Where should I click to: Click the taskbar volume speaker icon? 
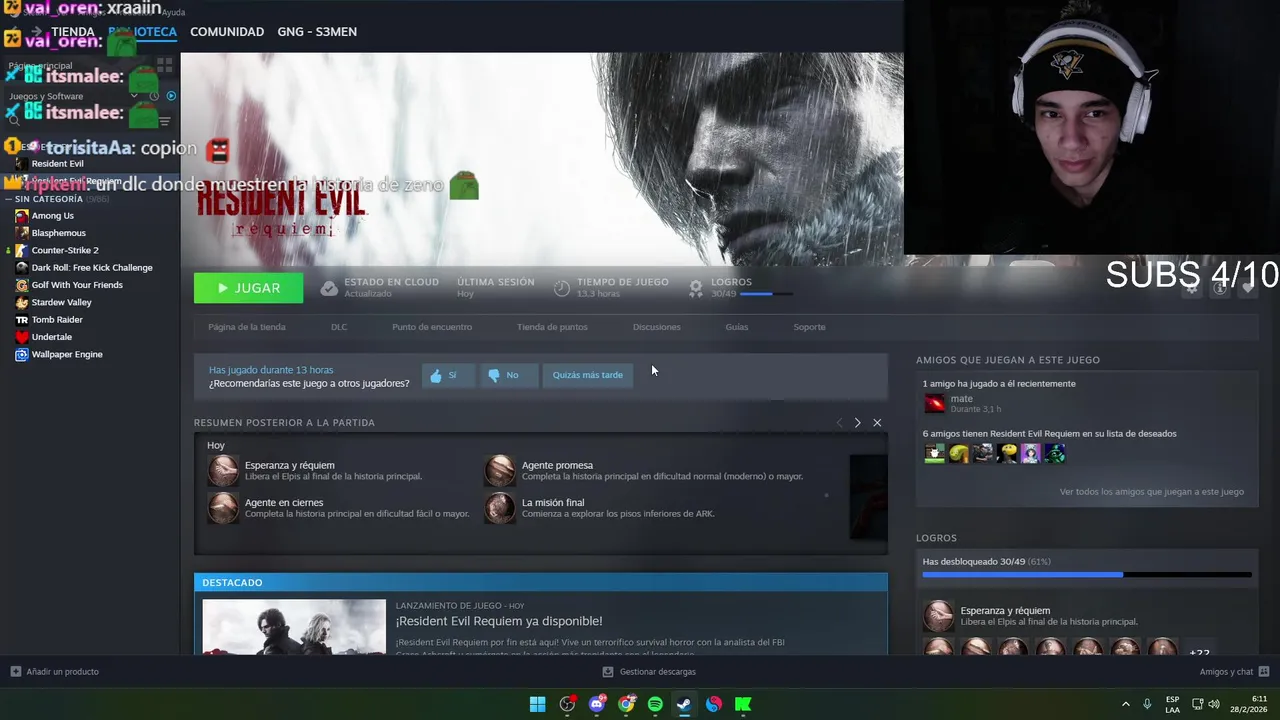[x=1214, y=704]
